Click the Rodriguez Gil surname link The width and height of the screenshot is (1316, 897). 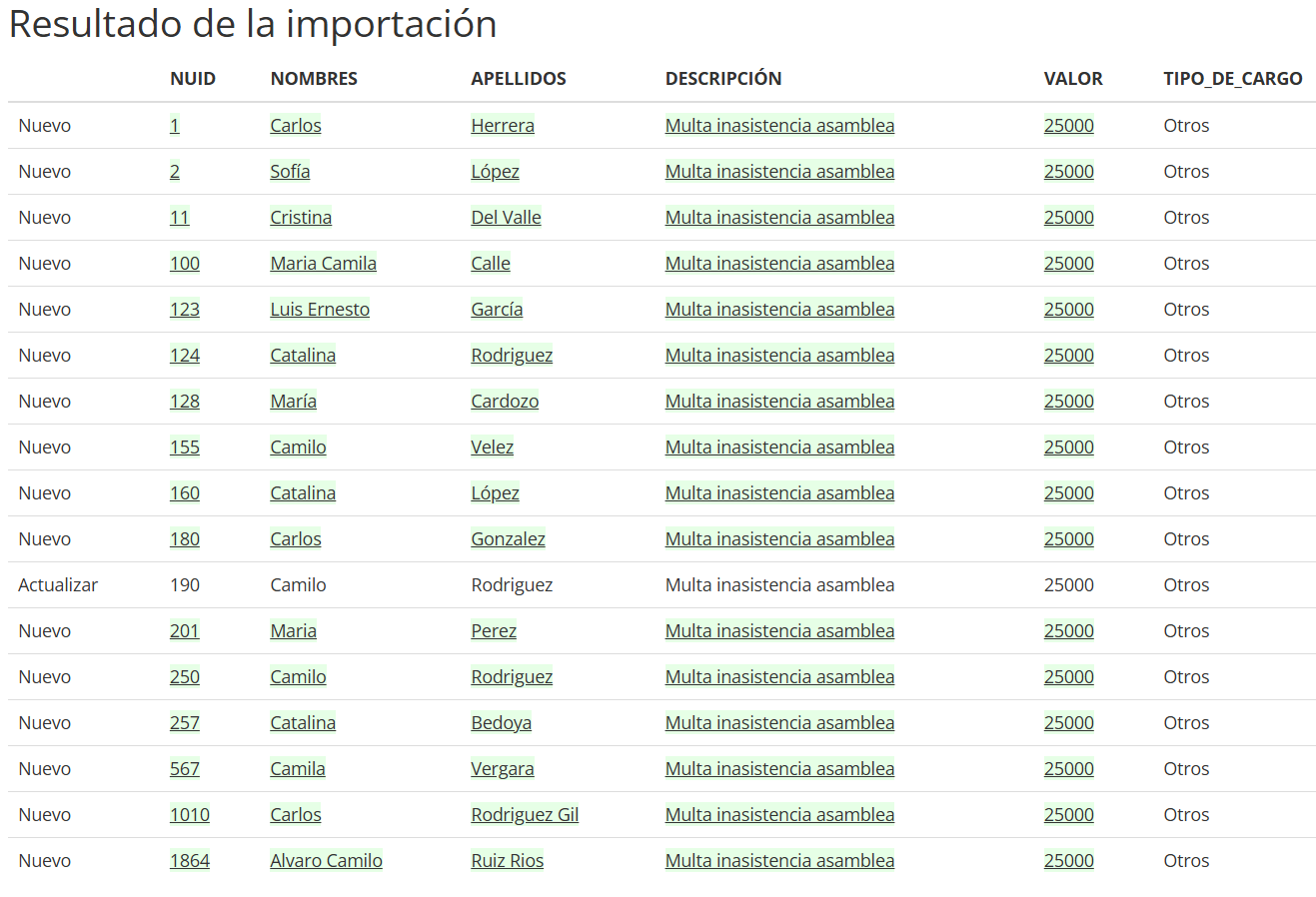[525, 815]
